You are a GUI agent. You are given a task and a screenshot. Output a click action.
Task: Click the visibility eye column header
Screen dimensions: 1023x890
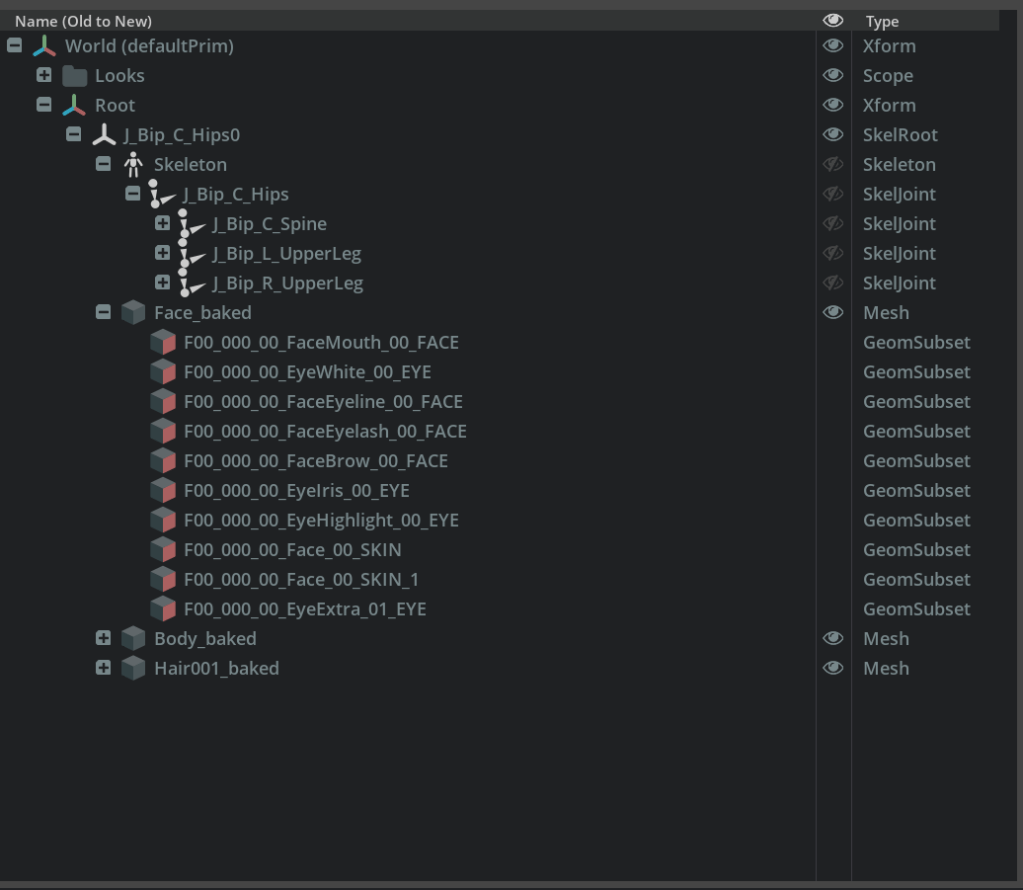coord(832,21)
